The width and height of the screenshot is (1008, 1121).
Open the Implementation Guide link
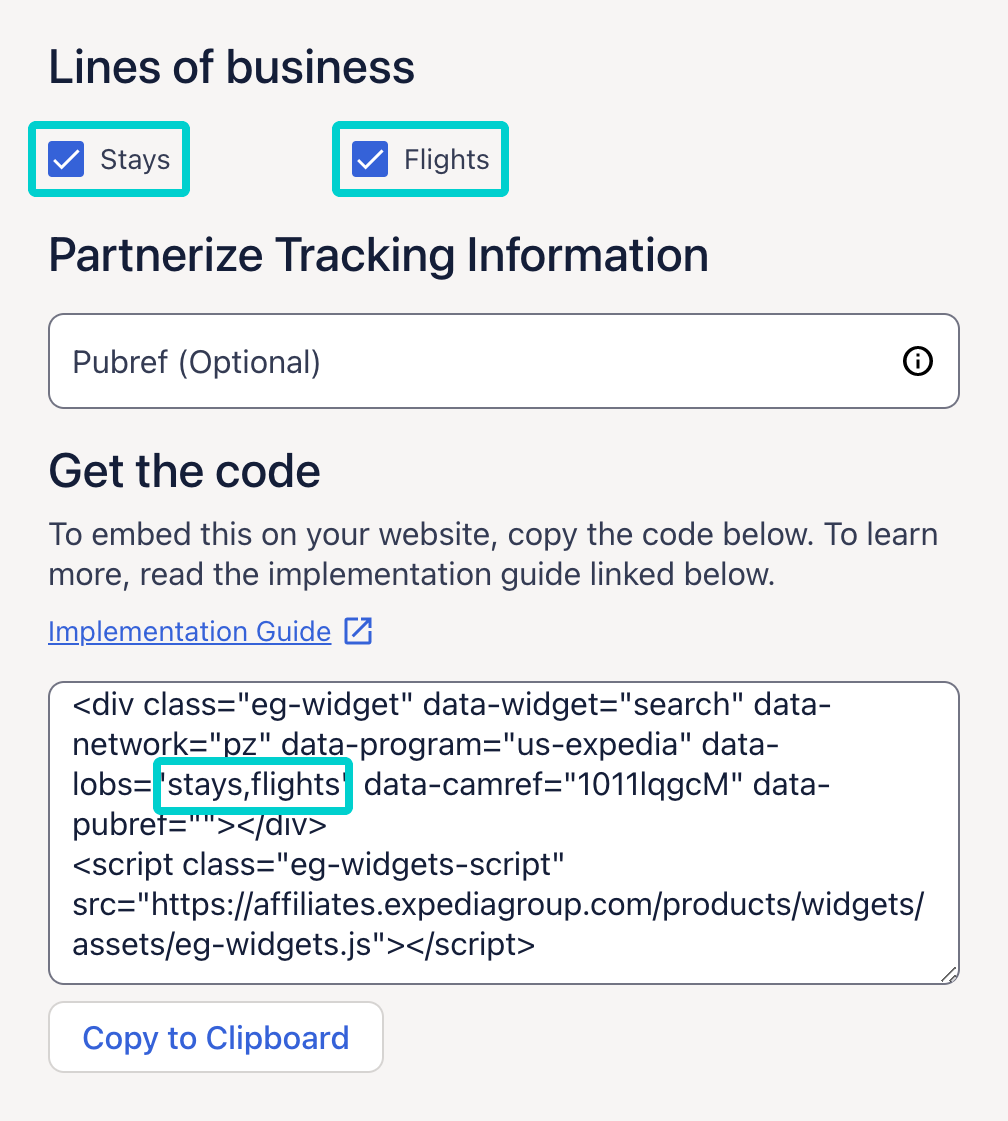[190, 632]
